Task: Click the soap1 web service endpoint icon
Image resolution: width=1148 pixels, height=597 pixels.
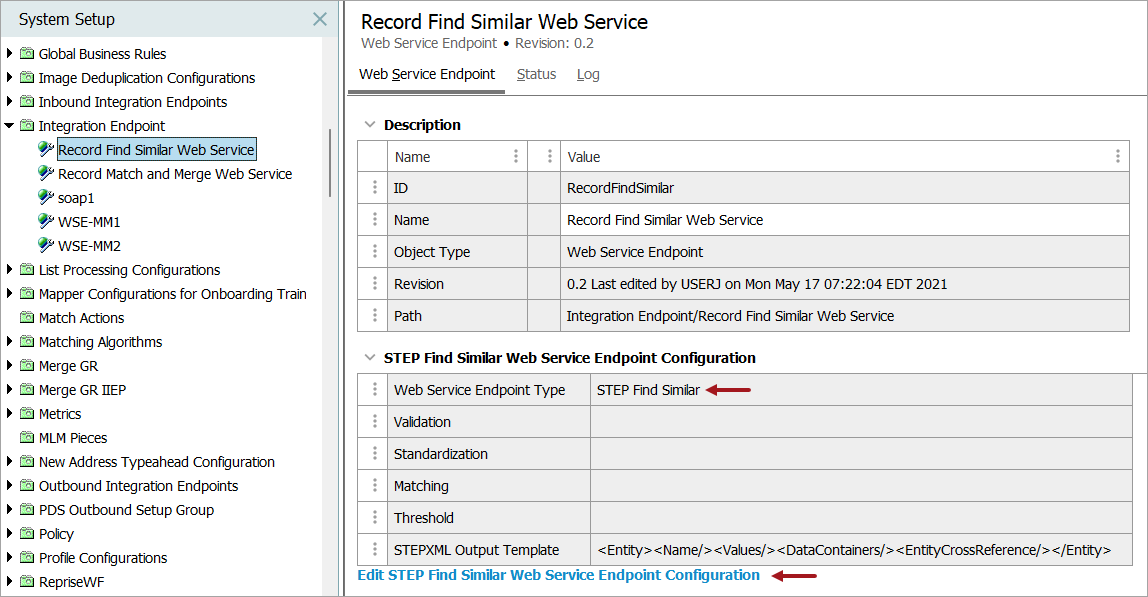Action: click(46, 198)
